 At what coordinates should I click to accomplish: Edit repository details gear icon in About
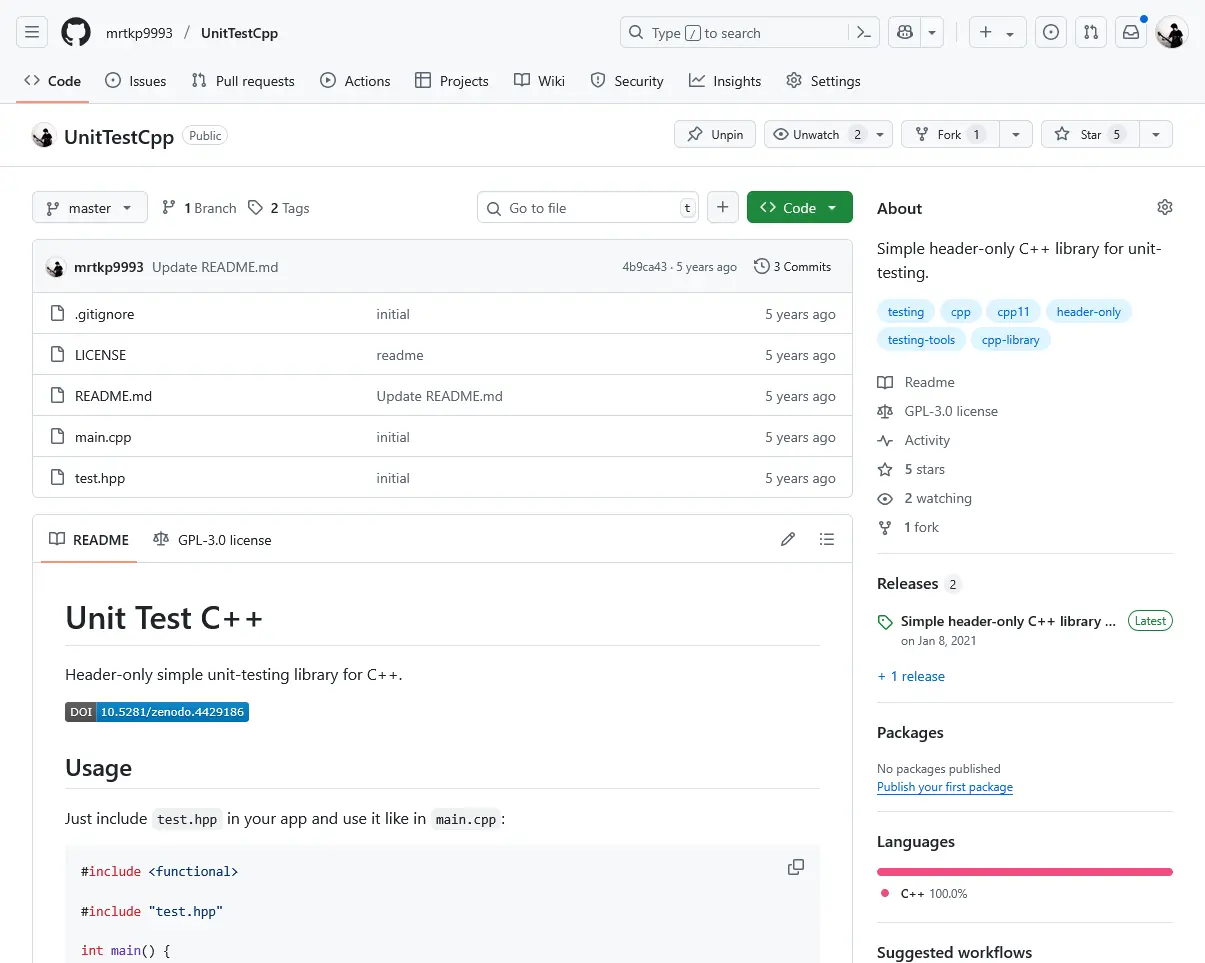pyautogui.click(x=1165, y=207)
